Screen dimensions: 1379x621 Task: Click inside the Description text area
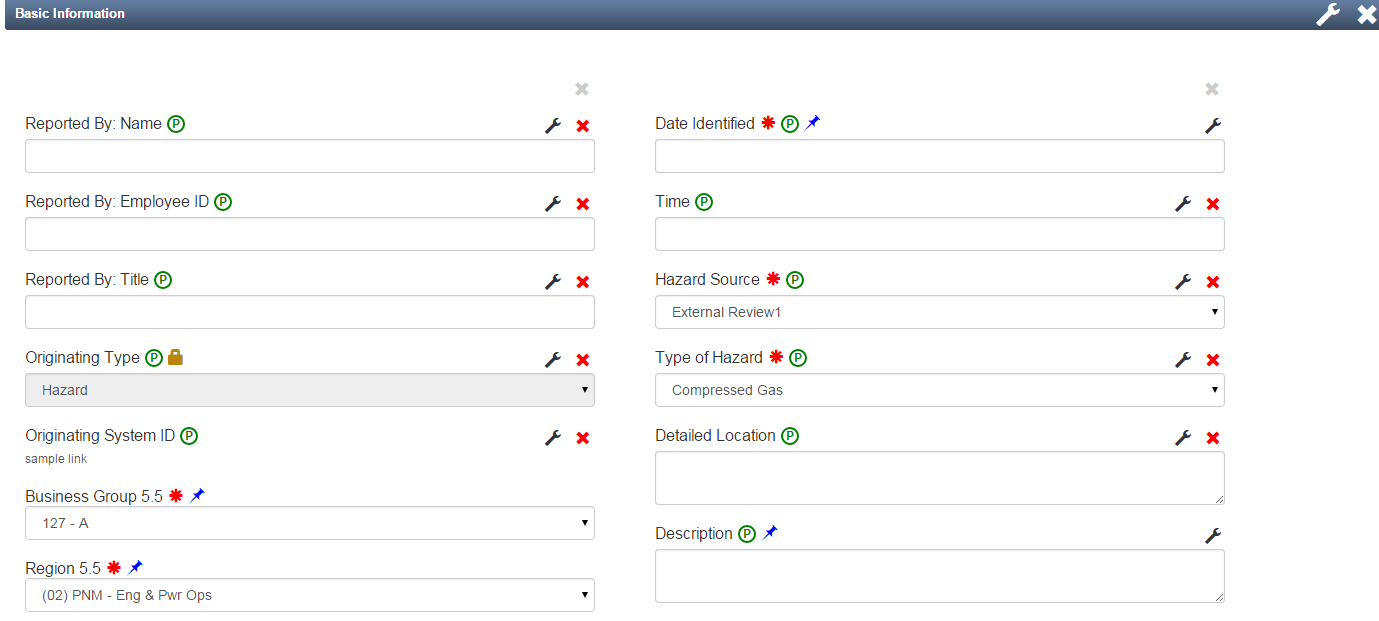click(940, 576)
